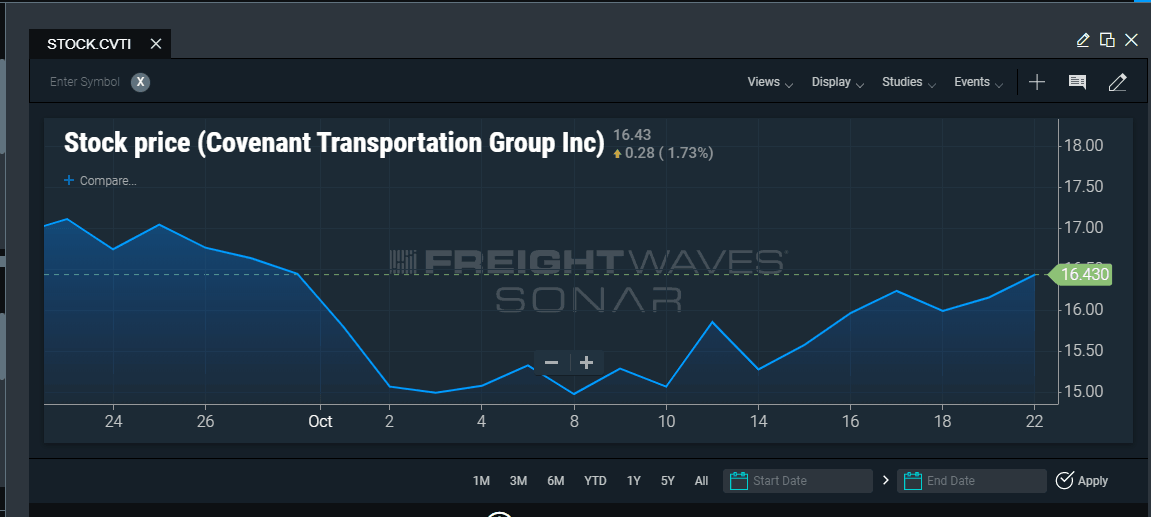Clear the symbol field with X button
The height and width of the screenshot is (517, 1151).
tap(140, 82)
